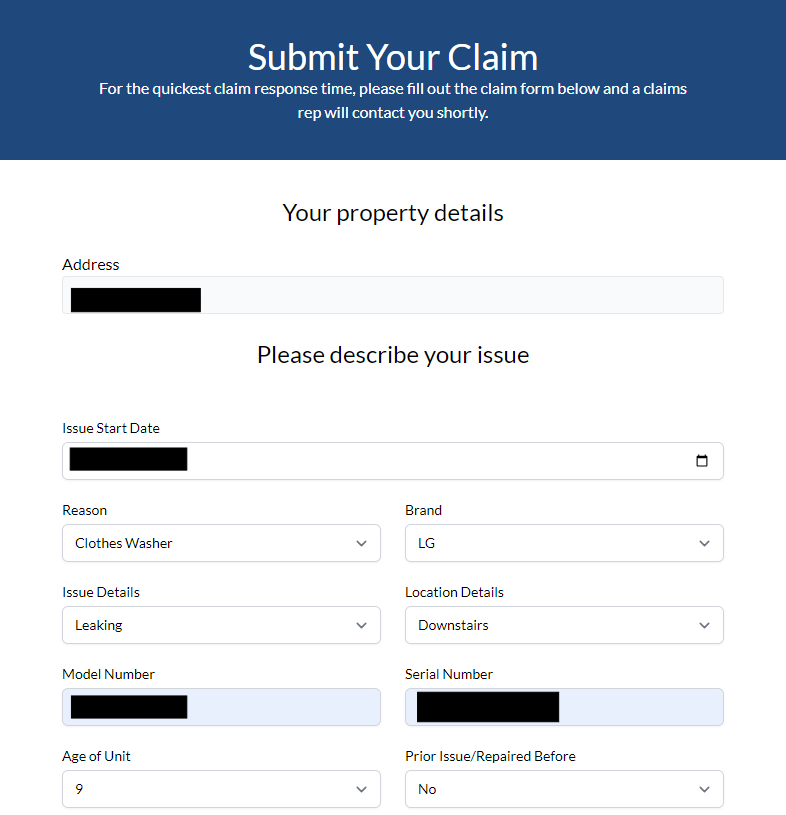Screen dimensions: 786x815
Task: Click the chevron on Location Details dropdown
Action: (704, 625)
